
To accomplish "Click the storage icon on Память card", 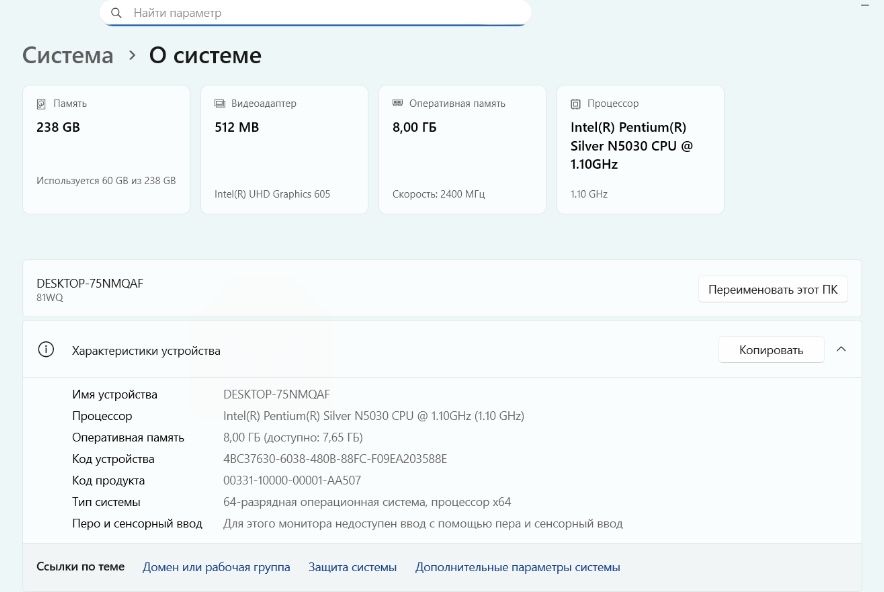I will tap(41, 104).
